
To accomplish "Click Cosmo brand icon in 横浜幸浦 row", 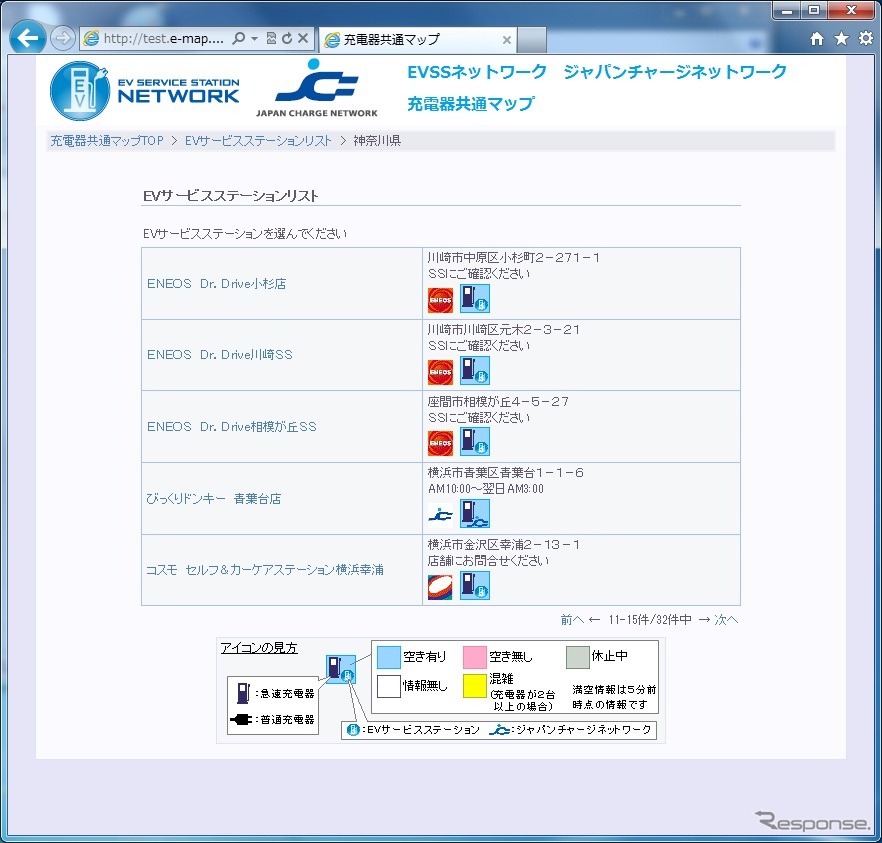I will tap(440, 586).
